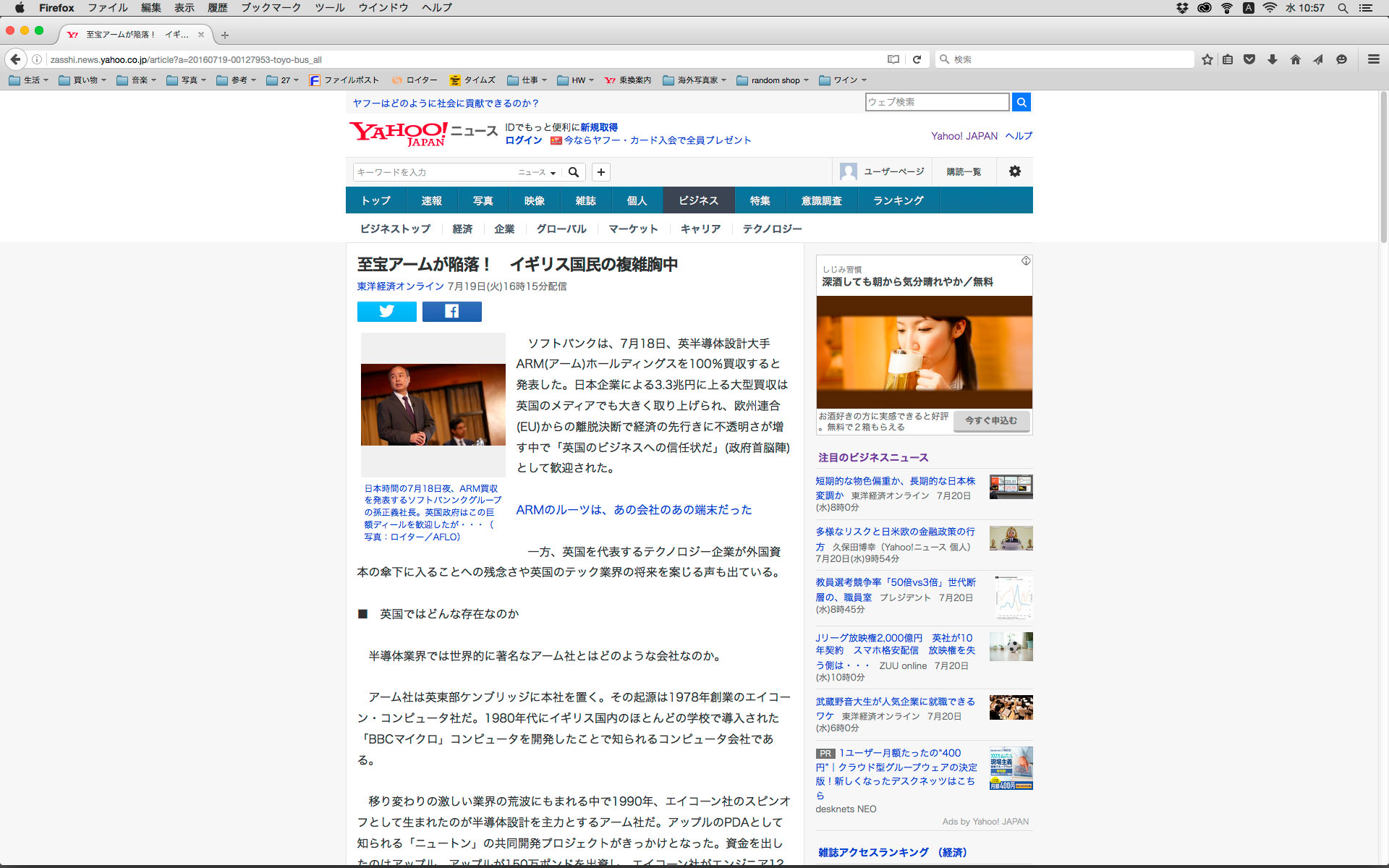Expand the 生活 bookmarks folder
Screen dimensions: 1389x868
(29, 80)
